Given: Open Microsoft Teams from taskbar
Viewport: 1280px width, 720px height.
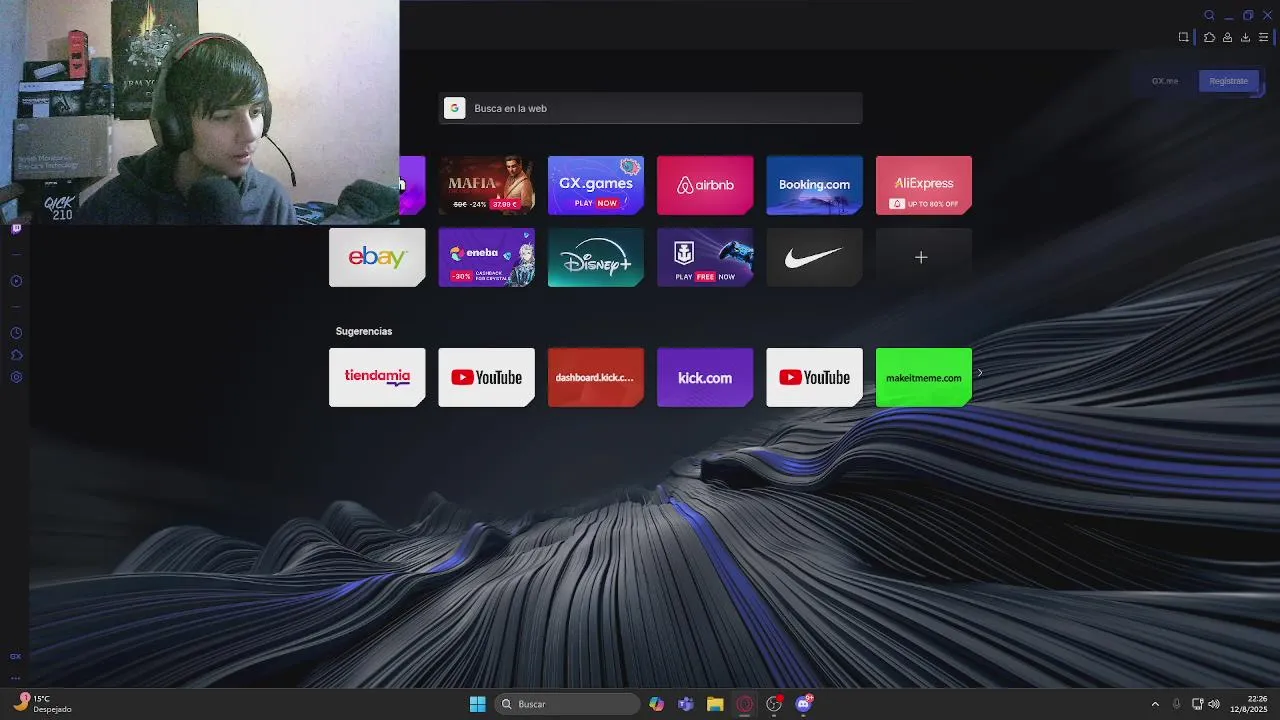Looking at the screenshot, I should pyautogui.click(x=686, y=704).
